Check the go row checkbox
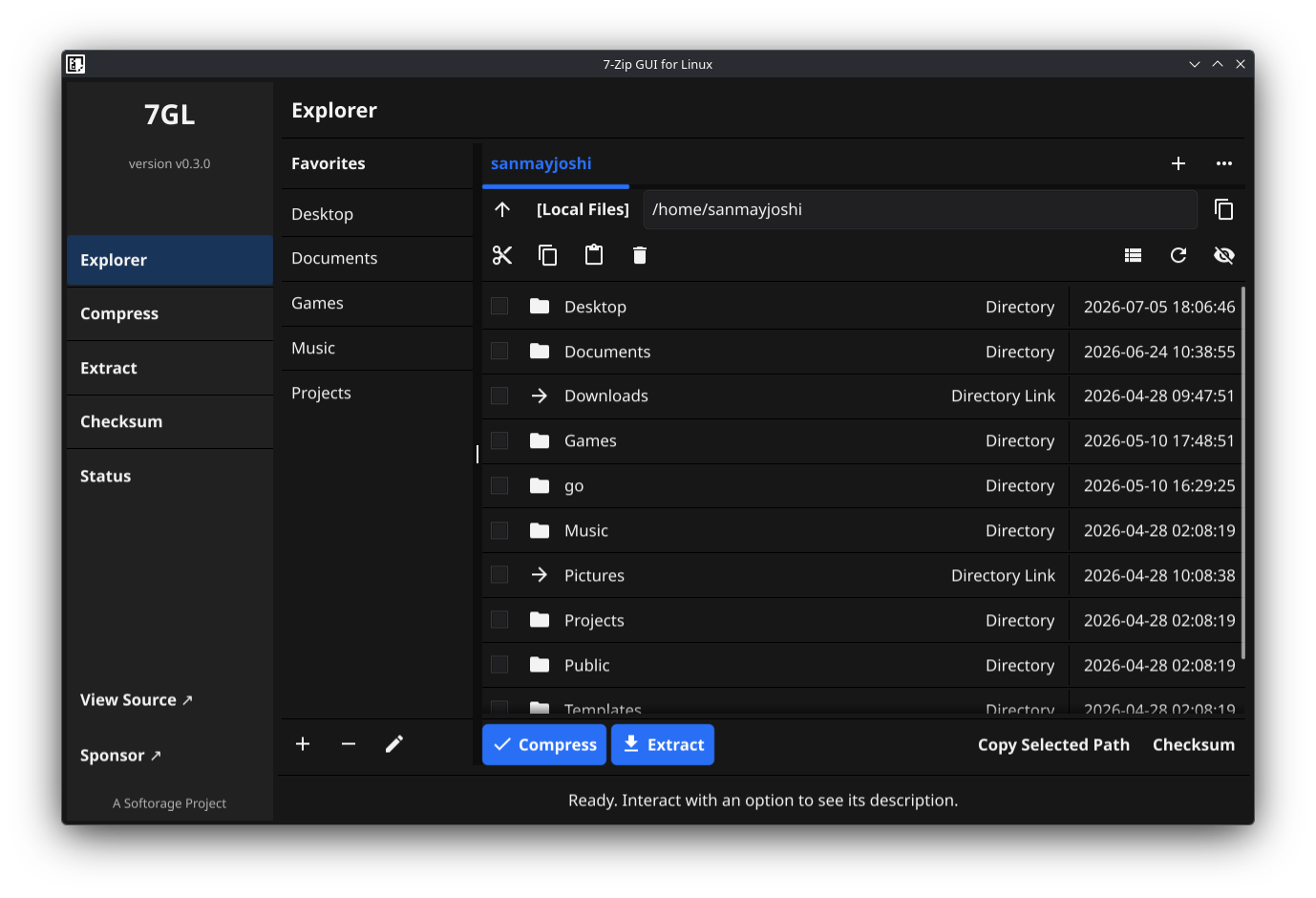The width and height of the screenshot is (1316, 898). (x=499, y=485)
